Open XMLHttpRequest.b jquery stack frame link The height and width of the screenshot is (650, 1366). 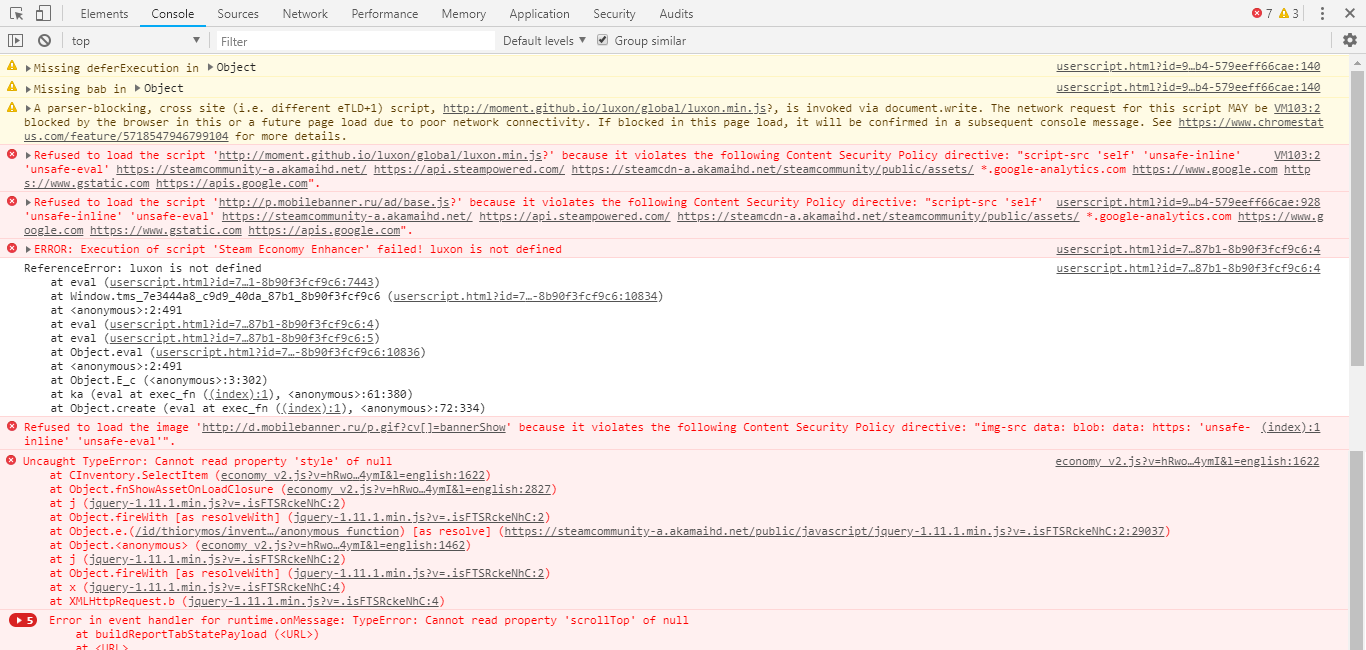coord(313,602)
